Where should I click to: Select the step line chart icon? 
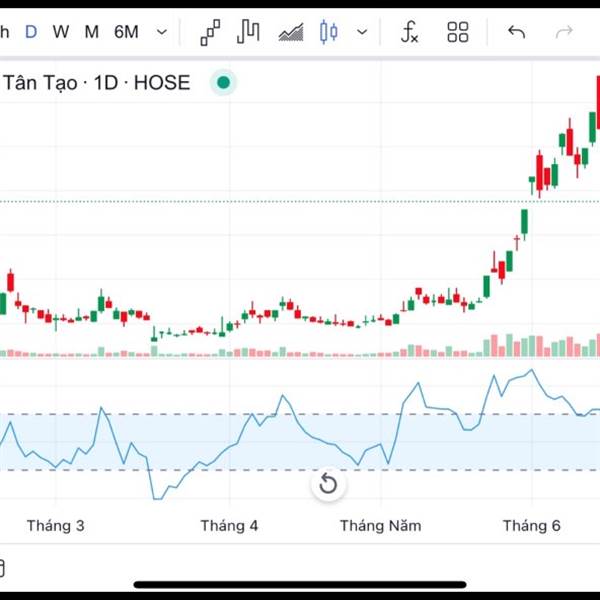[x=248, y=32]
